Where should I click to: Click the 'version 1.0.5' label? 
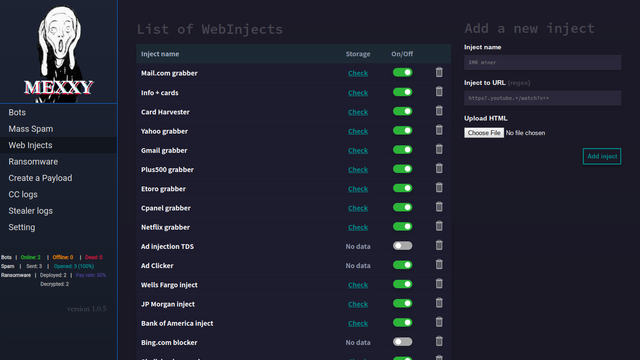[x=87, y=309]
